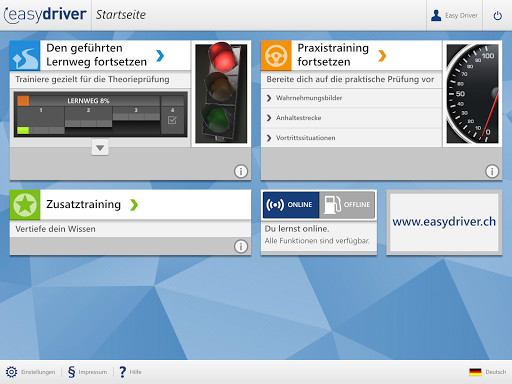Expand the Lernweg panel down arrow
The height and width of the screenshot is (384, 512).
tap(100, 148)
